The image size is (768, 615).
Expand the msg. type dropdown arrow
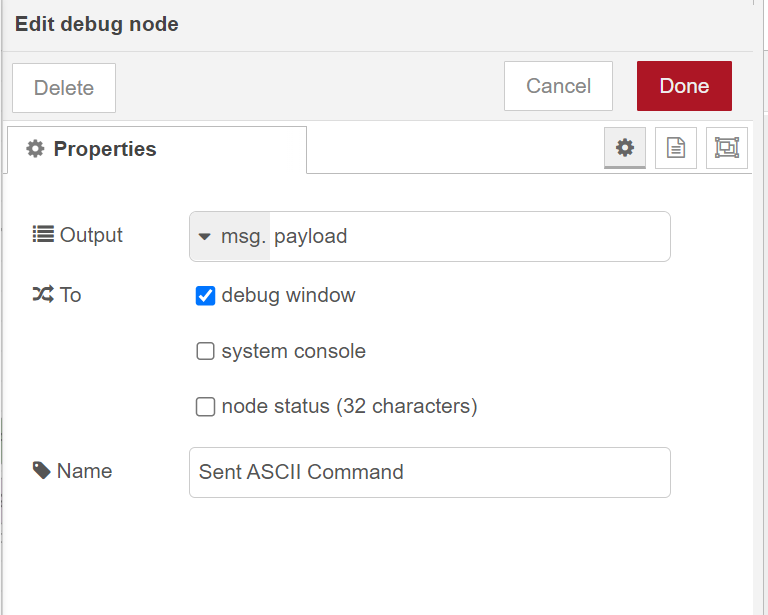click(x=205, y=237)
